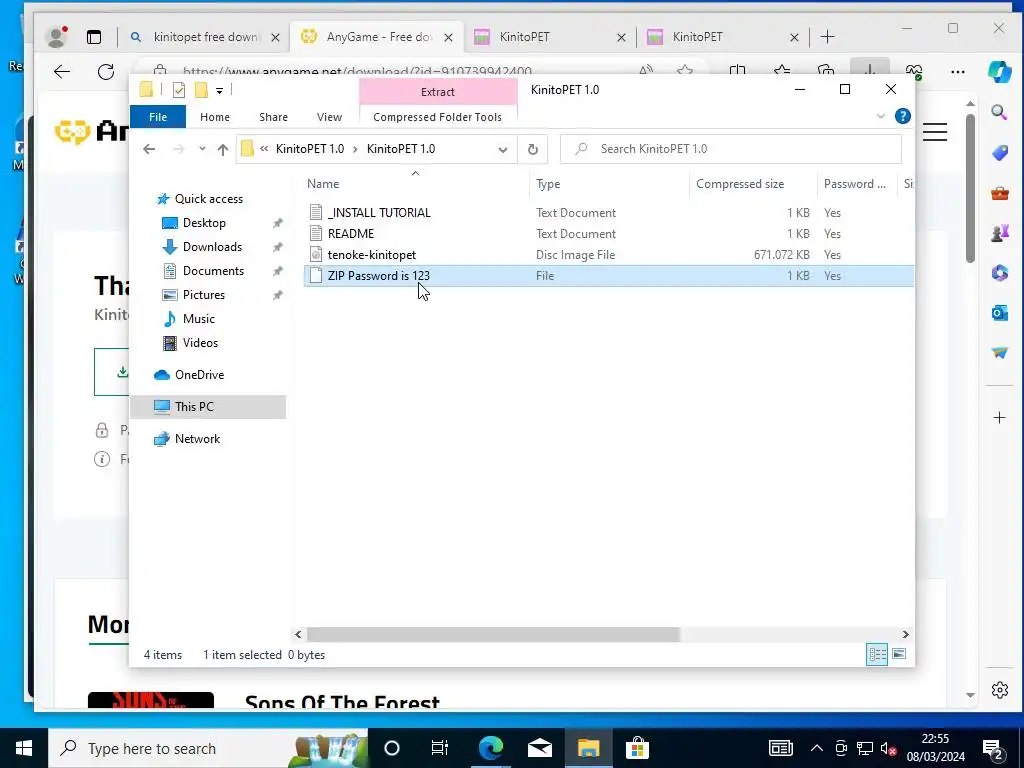Open the Copilot icon in Edge
This screenshot has height=768, width=1024.
tap(999, 71)
